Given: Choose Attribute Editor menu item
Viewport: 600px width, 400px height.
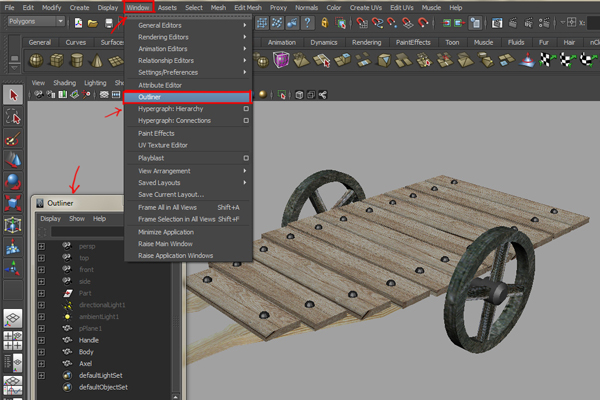Looking at the screenshot, I should tap(188, 85).
